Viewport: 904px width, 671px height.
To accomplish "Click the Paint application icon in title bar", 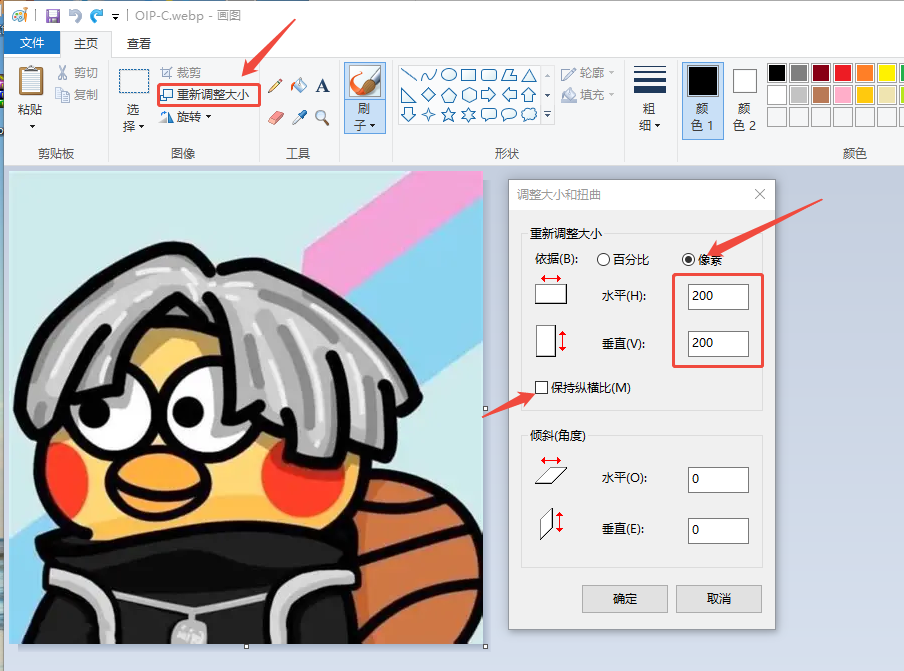I will click(x=20, y=16).
